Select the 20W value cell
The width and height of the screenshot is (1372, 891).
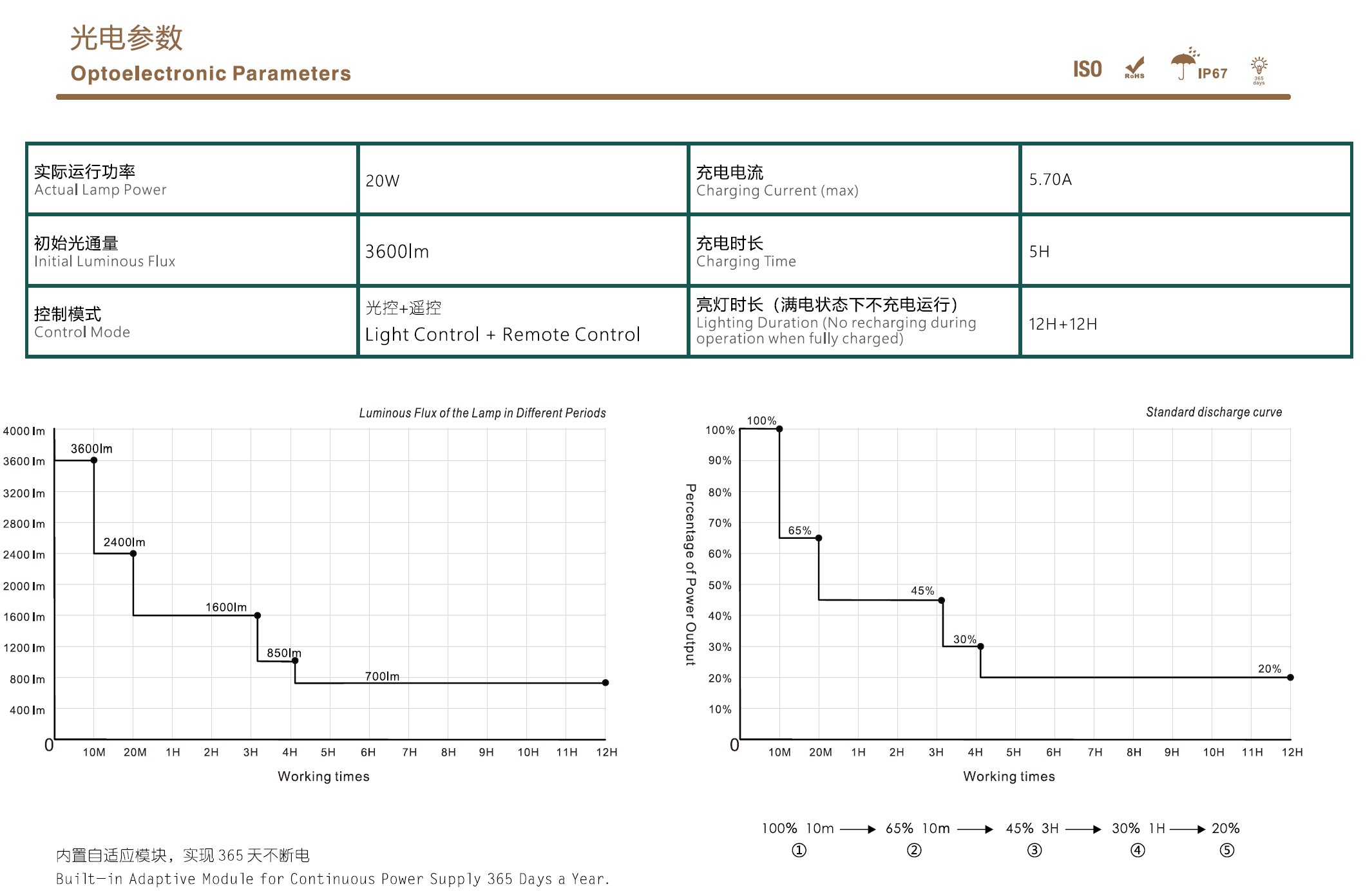(523, 179)
